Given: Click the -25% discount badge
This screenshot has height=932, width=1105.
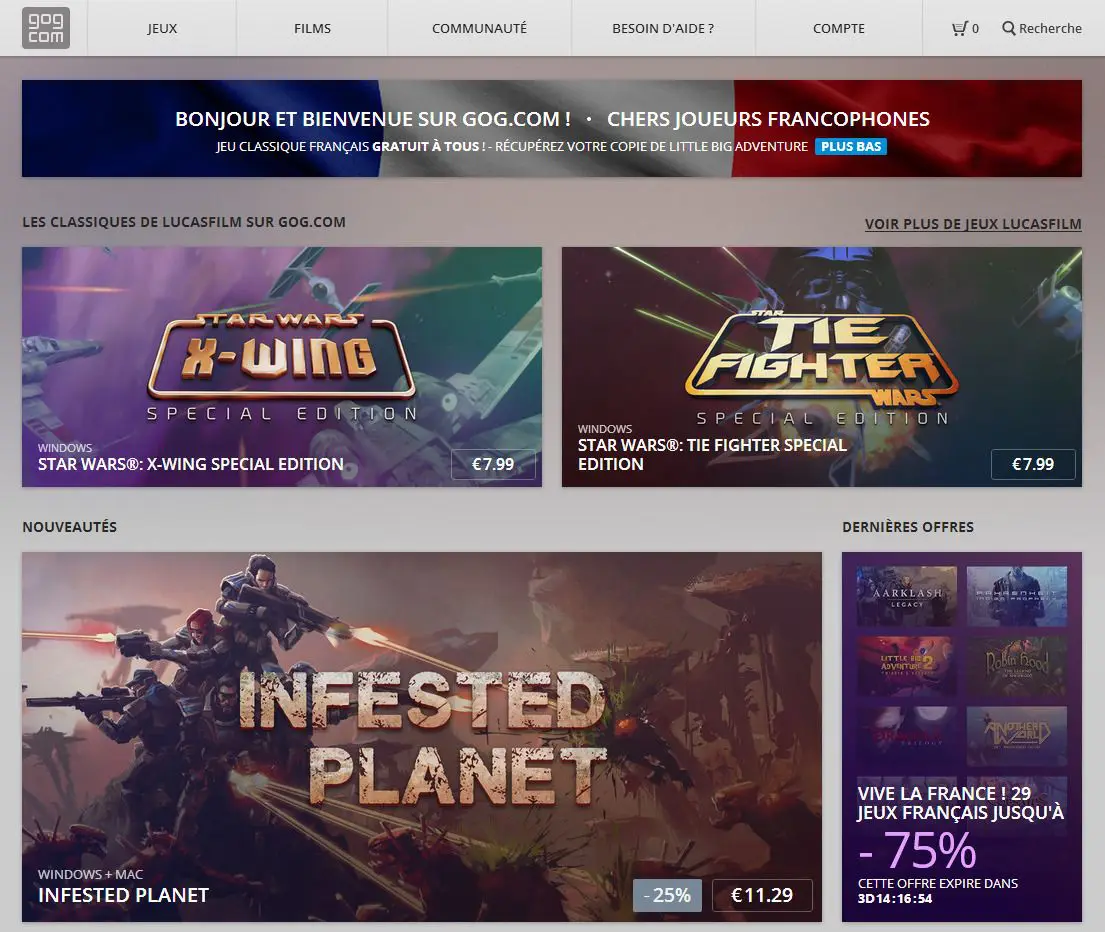Looking at the screenshot, I should 667,895.
